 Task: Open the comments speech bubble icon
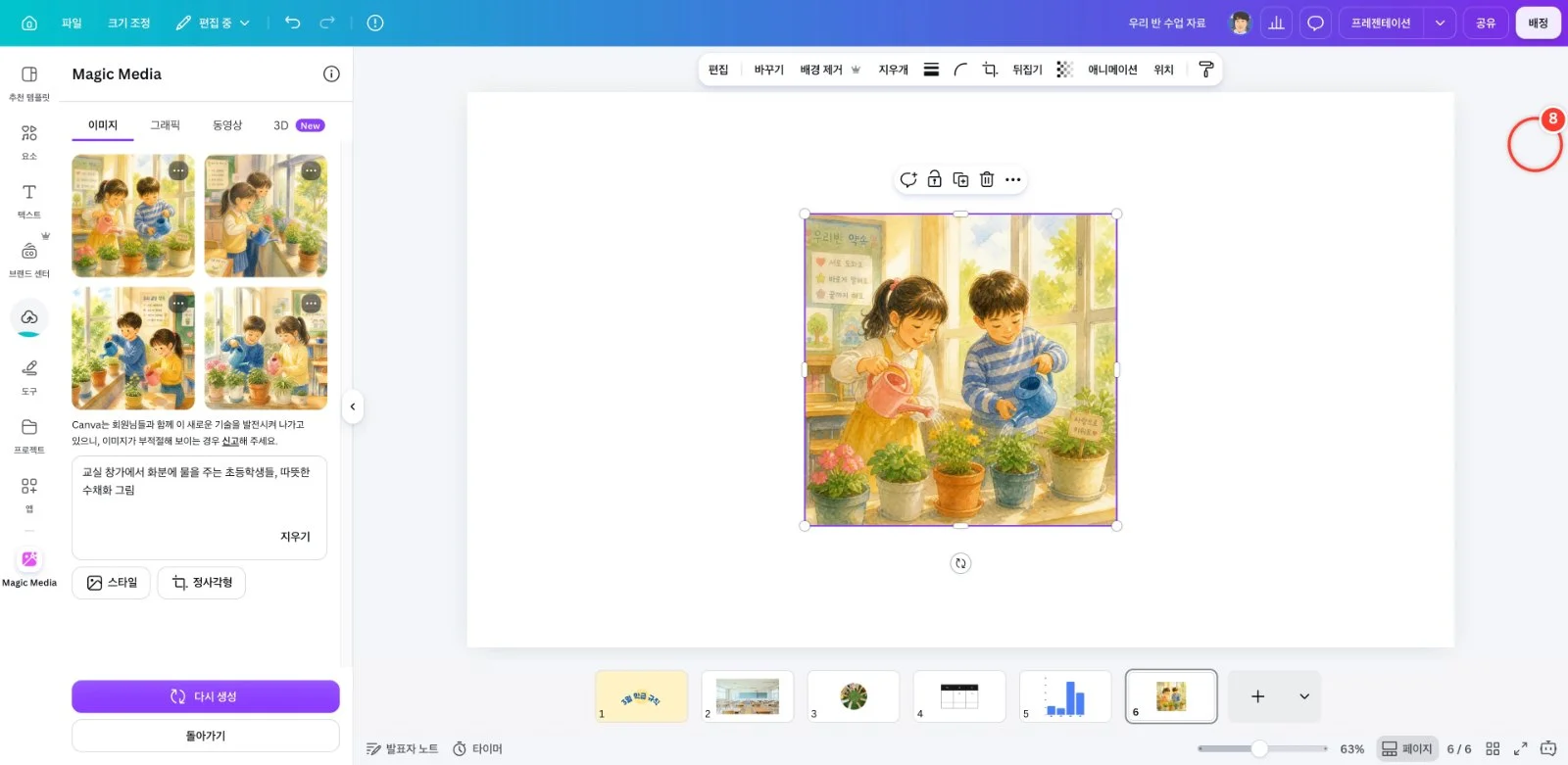point(1315,23)
